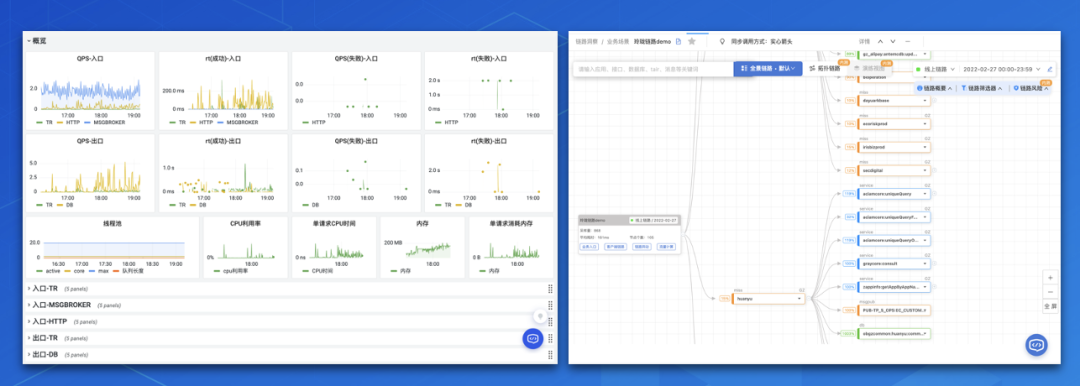Open dropdown on huanyu node
This screenshot has width=1080, height=386.
pos(800,298)
